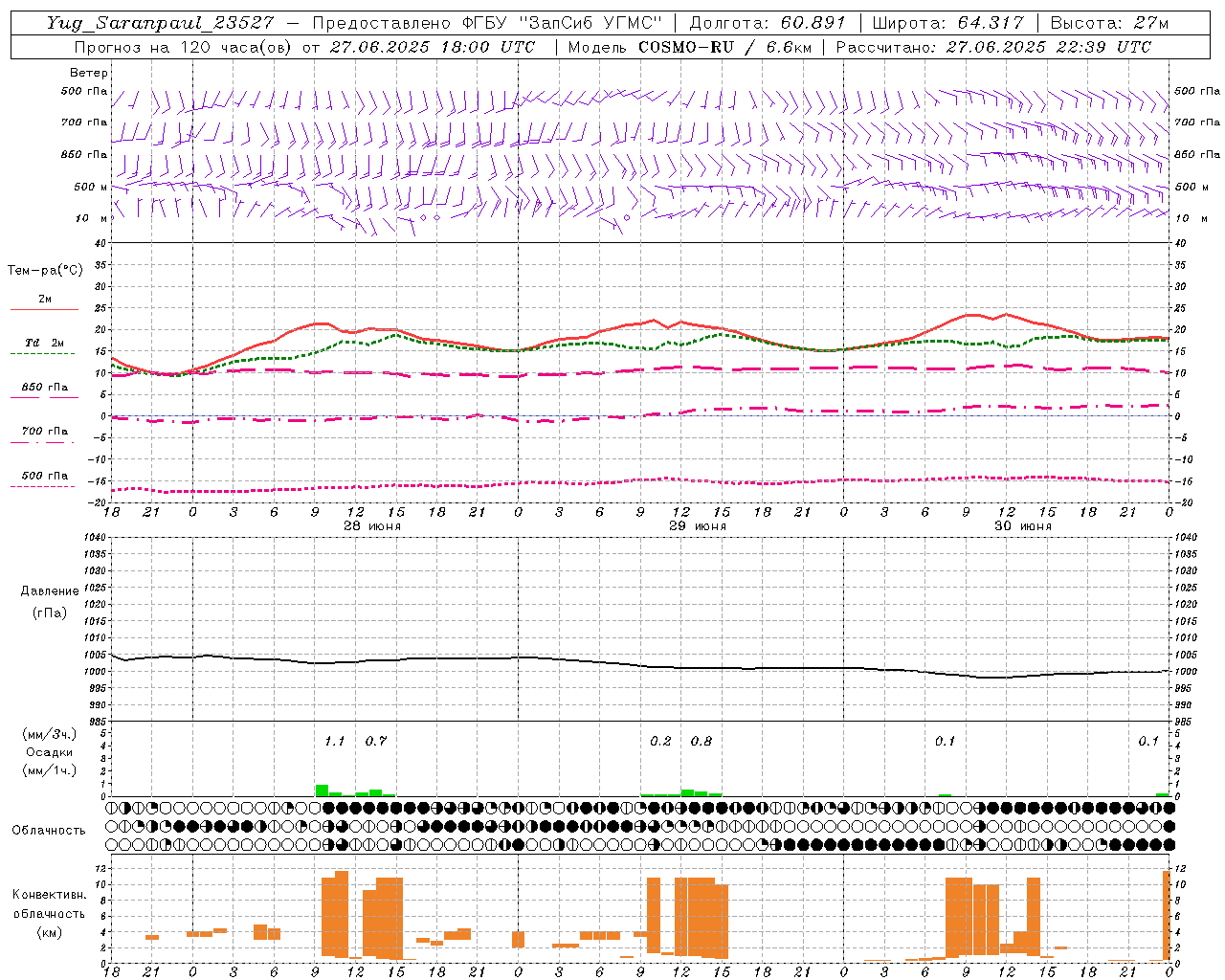Click the Тем-ра(°C) panel label
Screen dimensions: 1225x980
(45, 271)
